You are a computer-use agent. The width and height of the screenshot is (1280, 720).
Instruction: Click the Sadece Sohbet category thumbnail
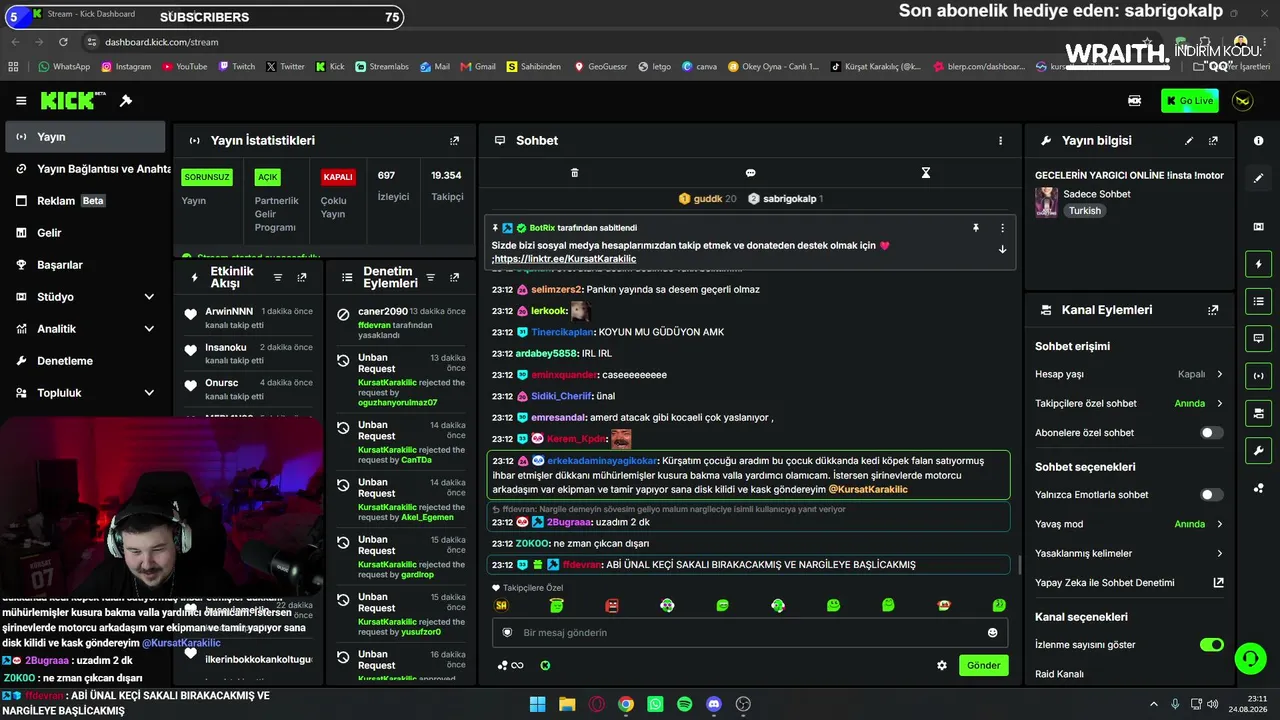(1046, 202)
